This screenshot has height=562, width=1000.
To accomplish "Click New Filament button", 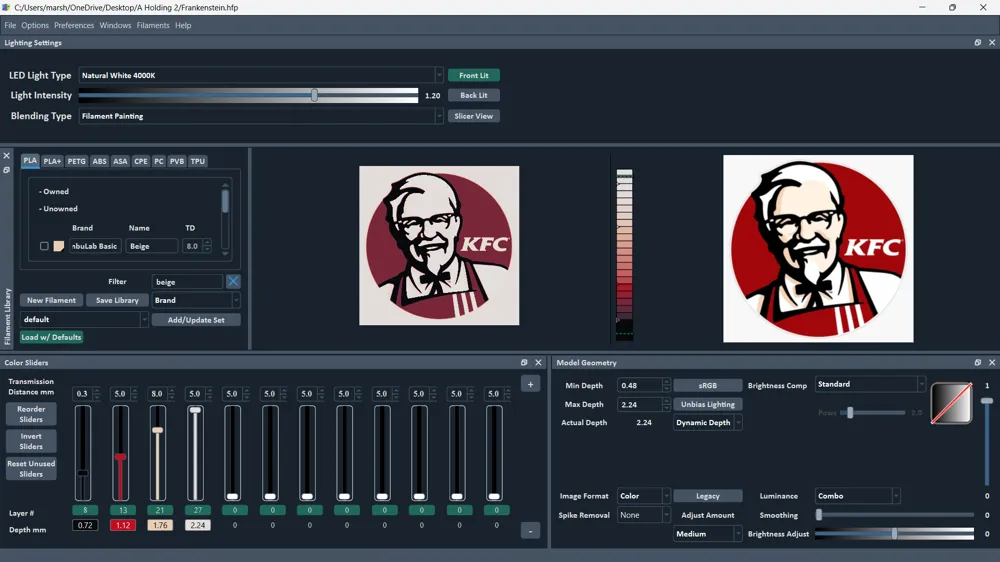I will click(x=51, y=300).
